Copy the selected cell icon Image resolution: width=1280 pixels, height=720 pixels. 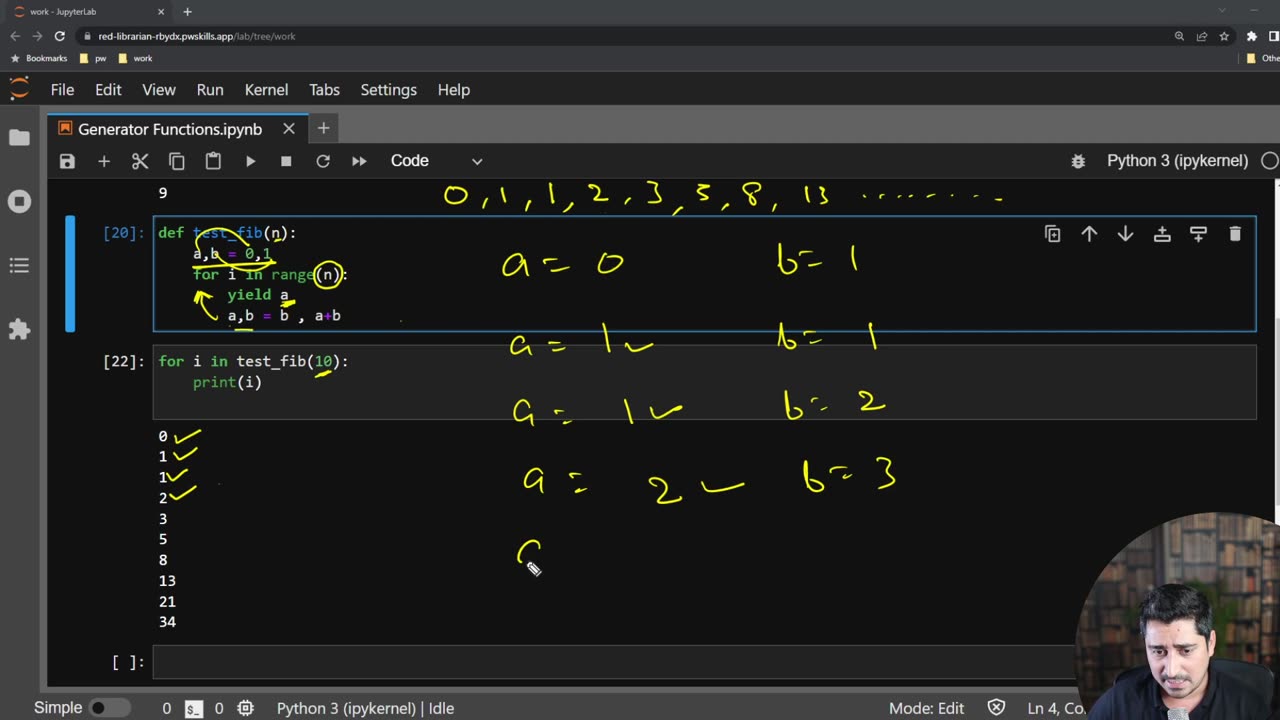[x=177, y=161]
